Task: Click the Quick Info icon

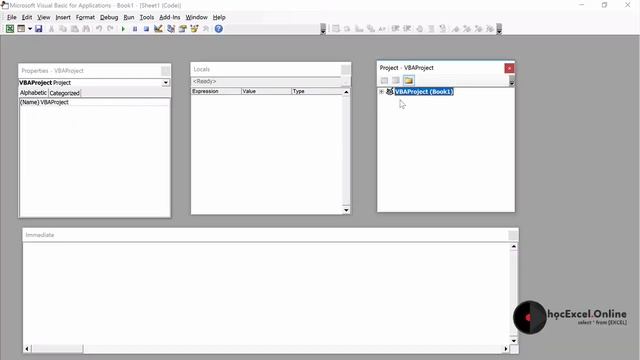Action: point(359,29)
